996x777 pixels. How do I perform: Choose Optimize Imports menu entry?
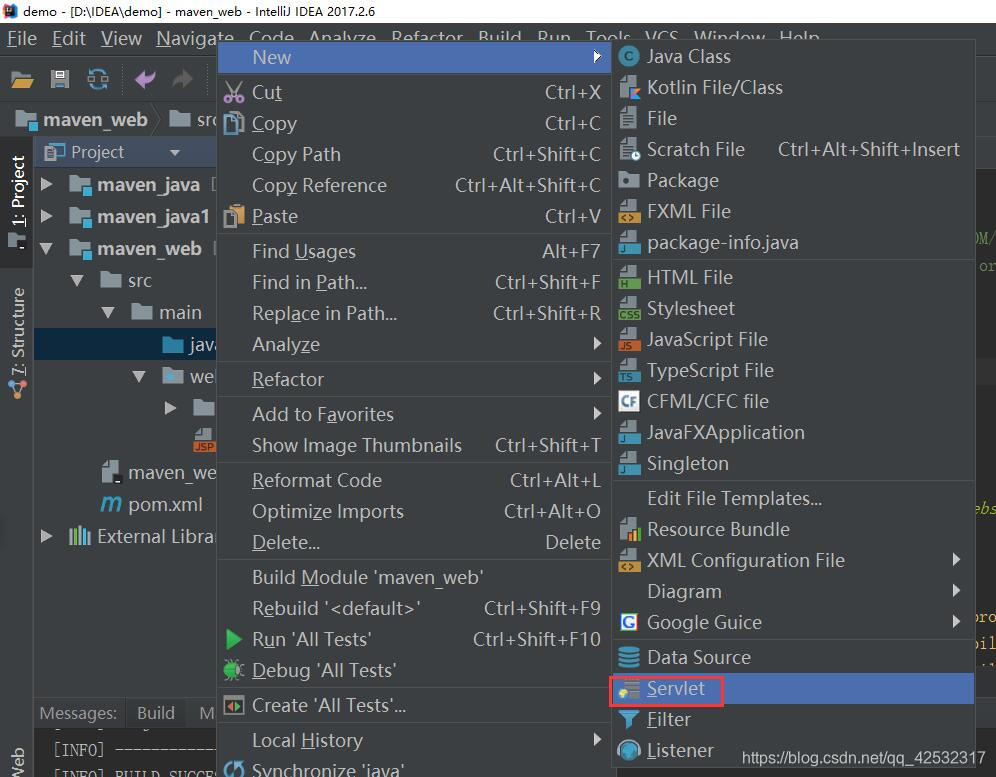[x=414, y=511]
